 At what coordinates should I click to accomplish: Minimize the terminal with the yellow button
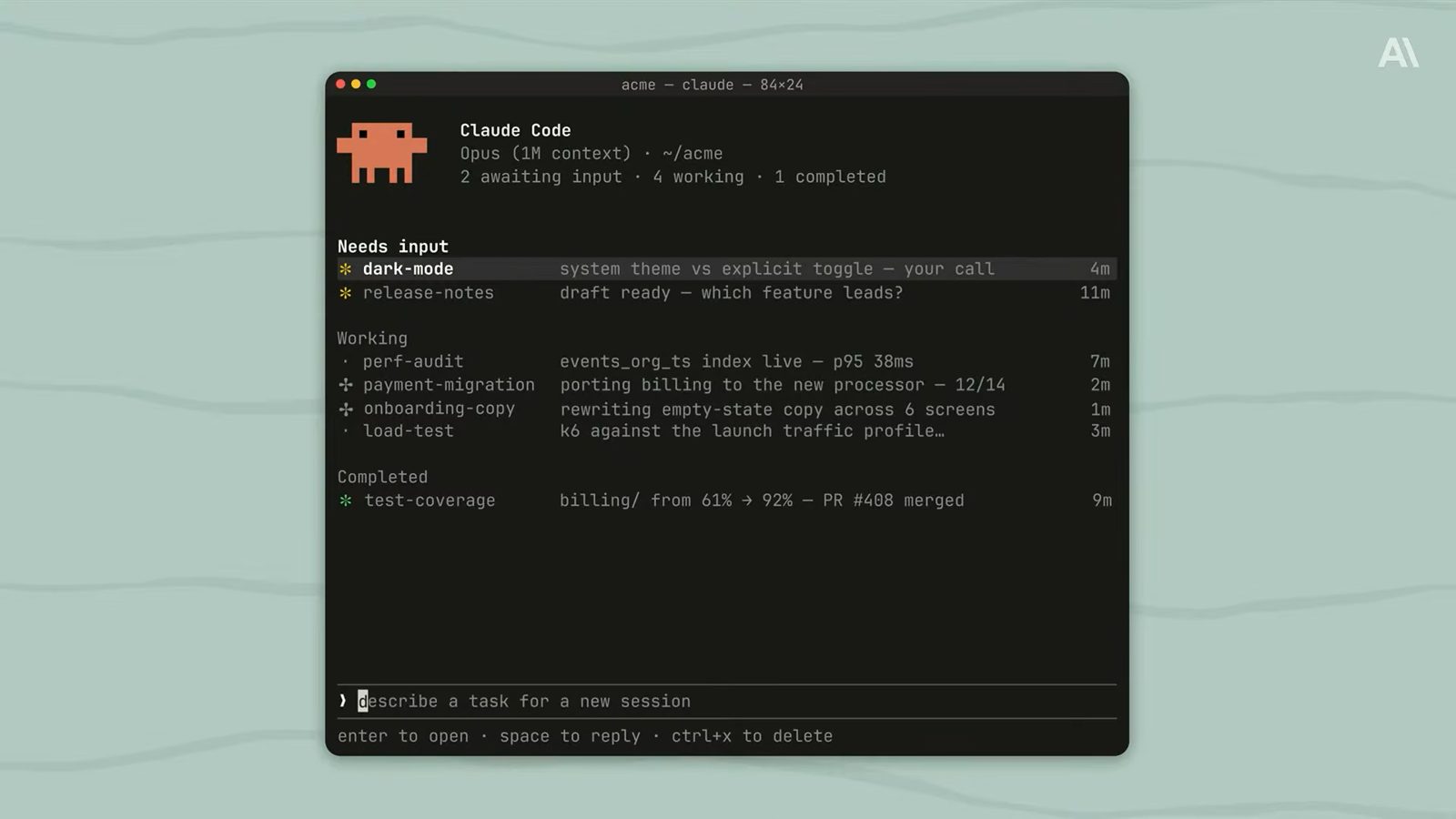tap(356, 85)
